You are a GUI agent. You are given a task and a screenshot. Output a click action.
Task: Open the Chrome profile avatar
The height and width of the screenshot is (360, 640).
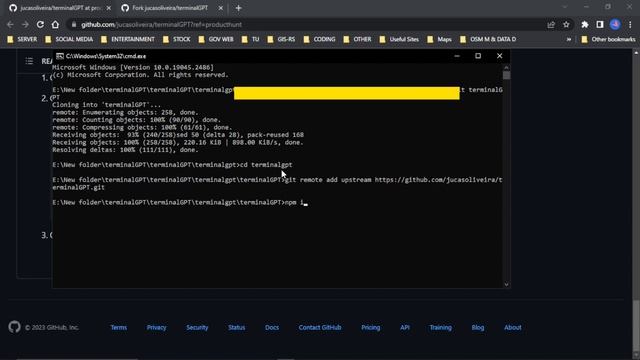(x=615, y=24)
